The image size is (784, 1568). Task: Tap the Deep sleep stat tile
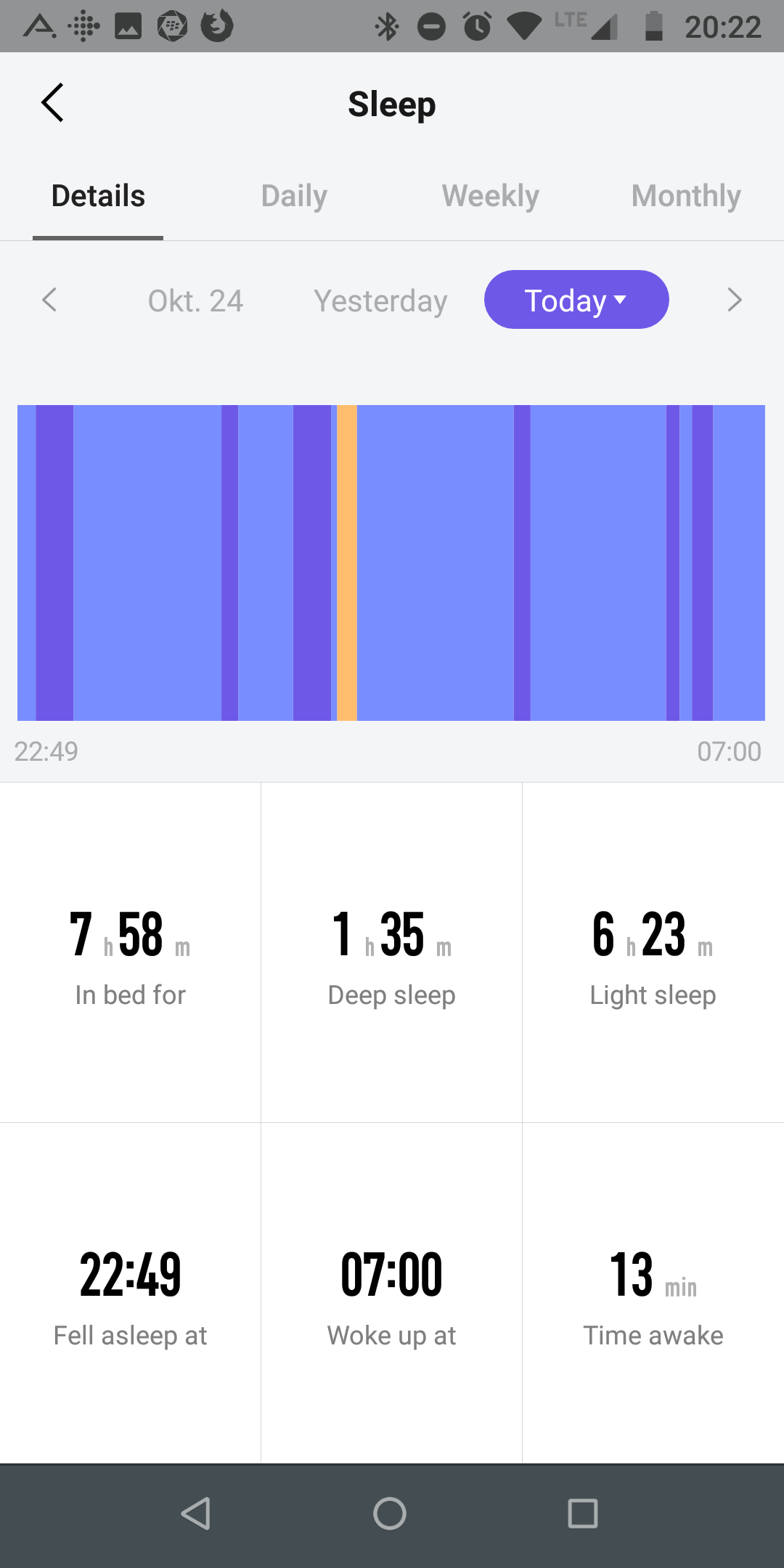392,952
